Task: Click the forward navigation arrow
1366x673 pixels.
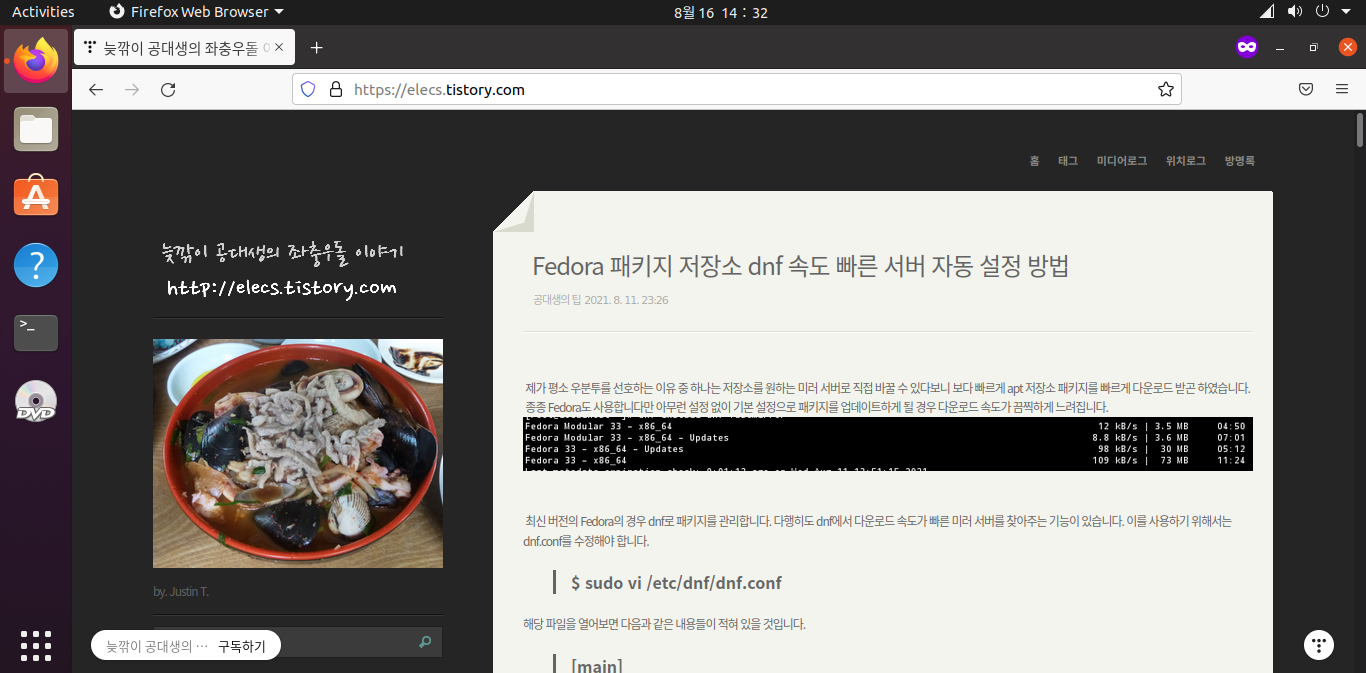Action: (132, 90)
